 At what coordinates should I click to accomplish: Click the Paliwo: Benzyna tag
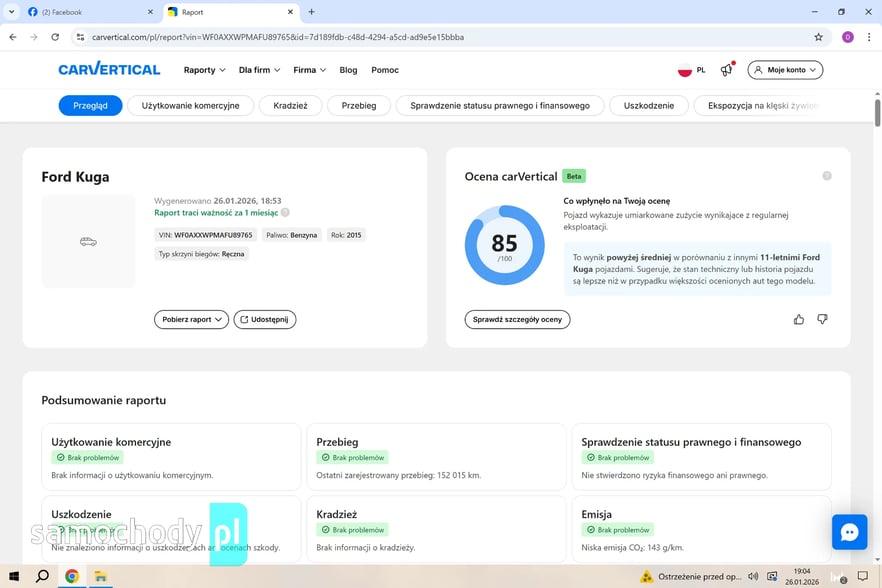[291, 235]
